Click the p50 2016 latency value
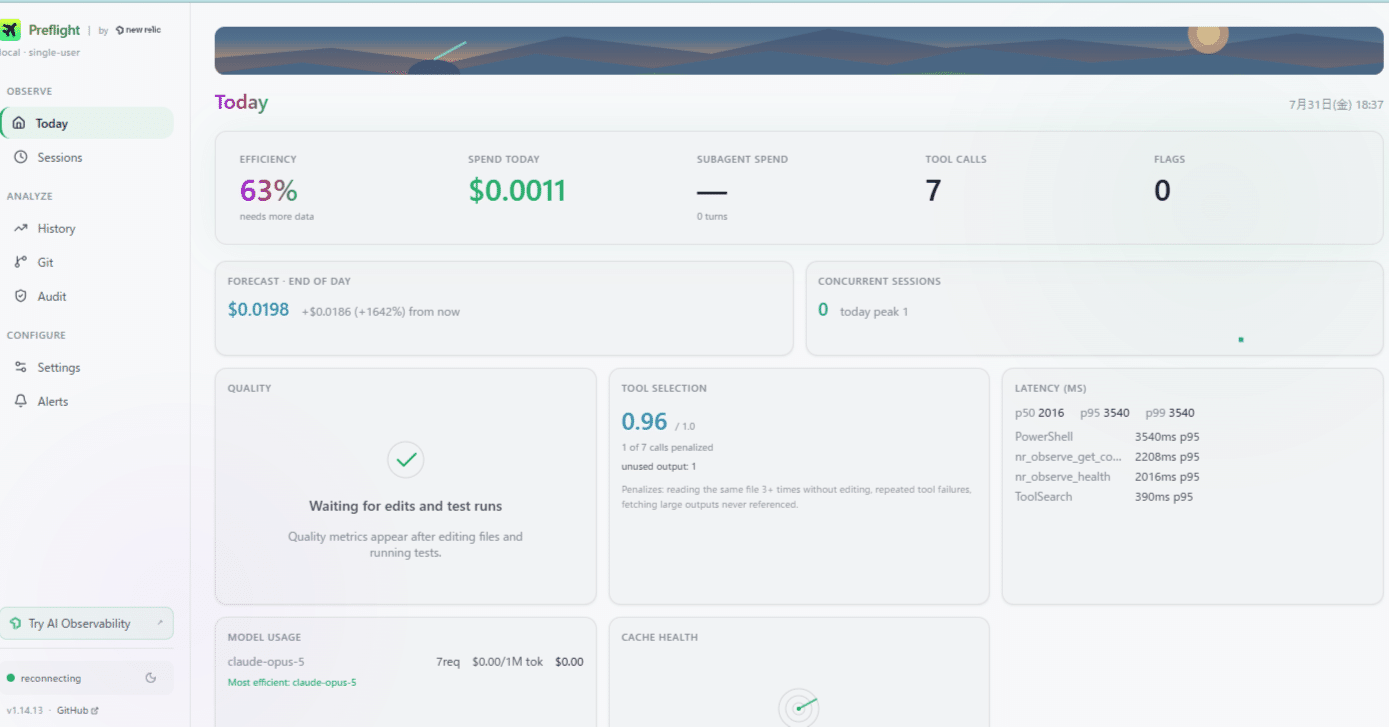The image size is (1389, 727). [x=1039, y=412]
